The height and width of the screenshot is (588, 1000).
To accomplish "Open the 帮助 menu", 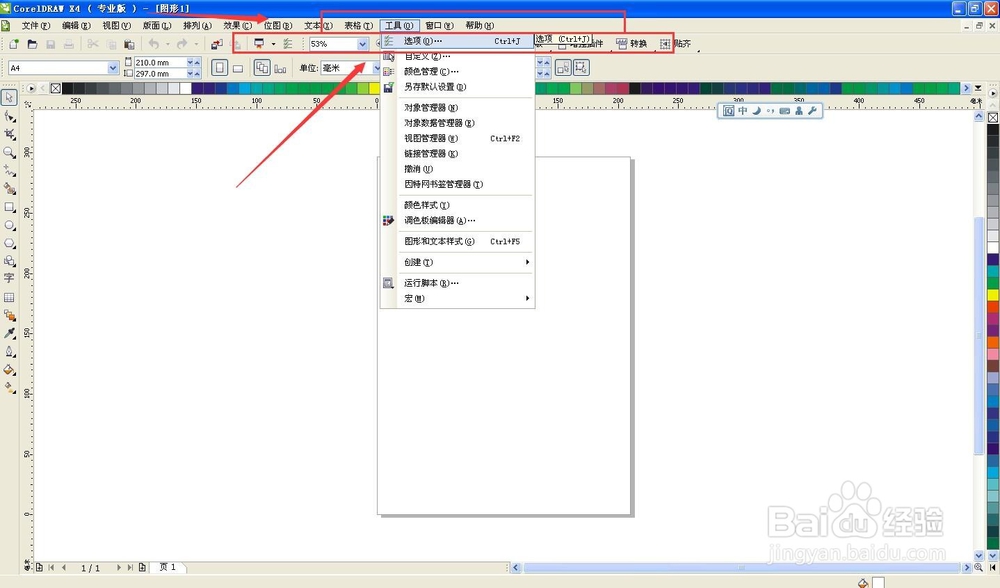I will coord(480,26).
